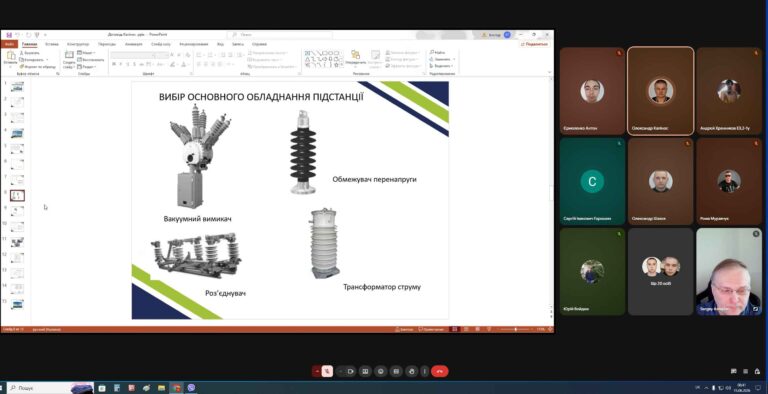Image resolution: width=768 pixels, height=394 pixels.
Task: Switch to normal view icon in status bar
Action: point(455,329)
